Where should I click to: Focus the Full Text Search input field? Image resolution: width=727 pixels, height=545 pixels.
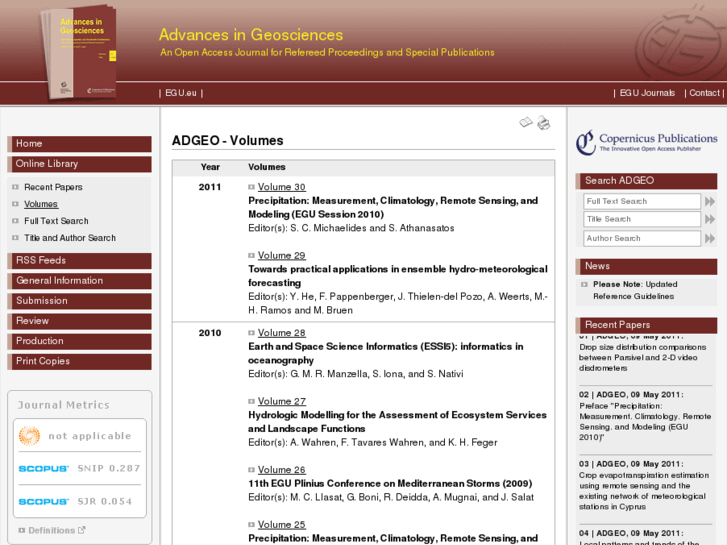point(642,201)
